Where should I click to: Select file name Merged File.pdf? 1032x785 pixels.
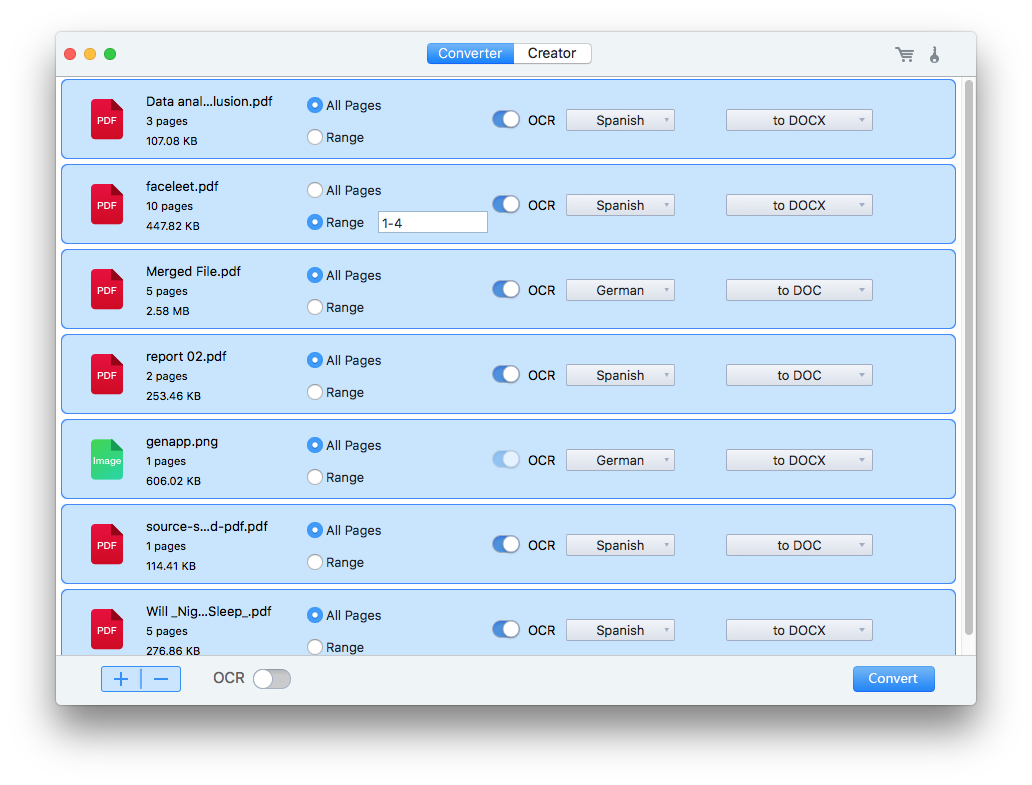pyautogui.click(x=193, y=271)
